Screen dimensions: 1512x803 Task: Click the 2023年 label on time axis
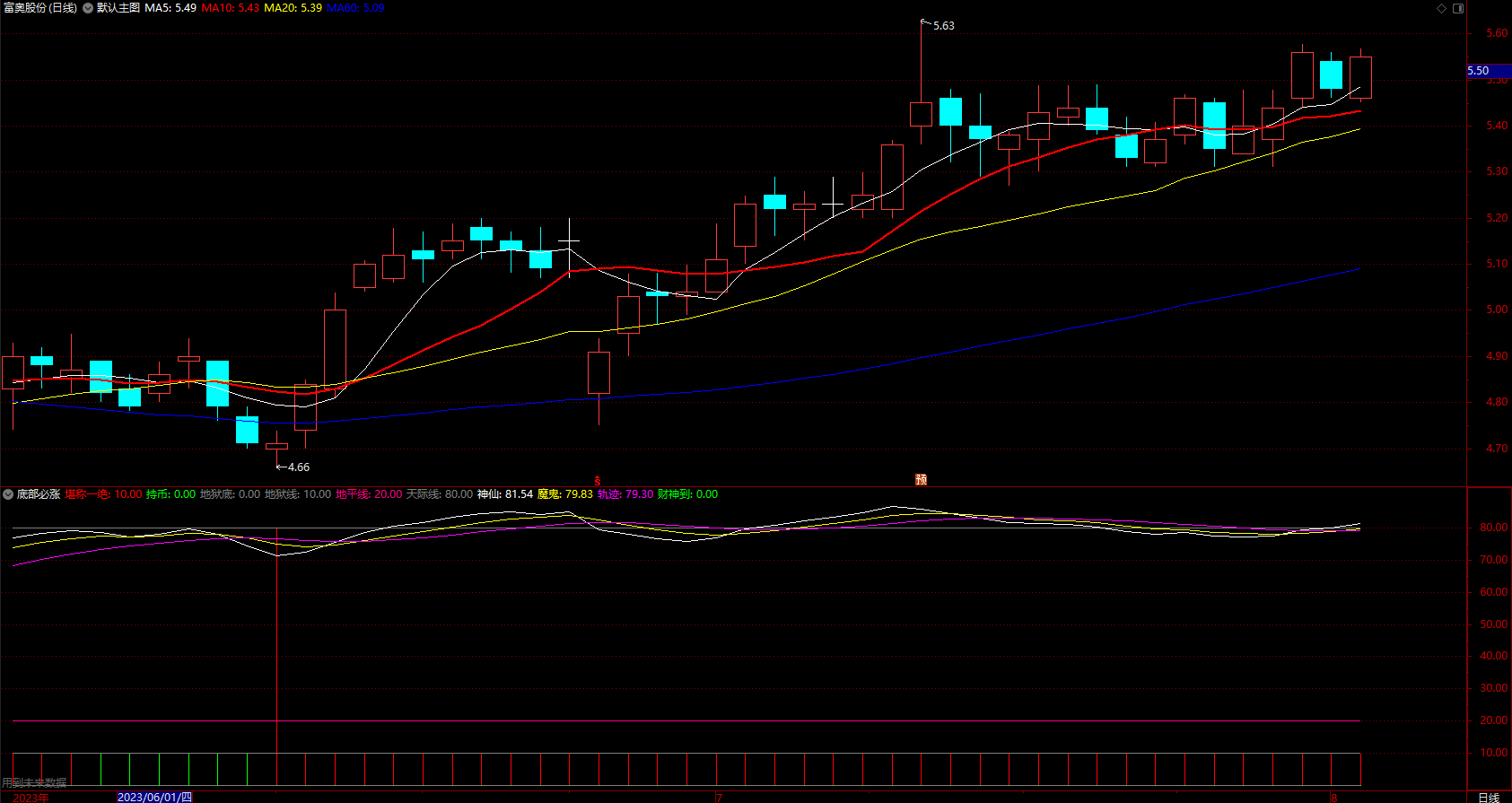pyautogui.click(x=31, y=798)
